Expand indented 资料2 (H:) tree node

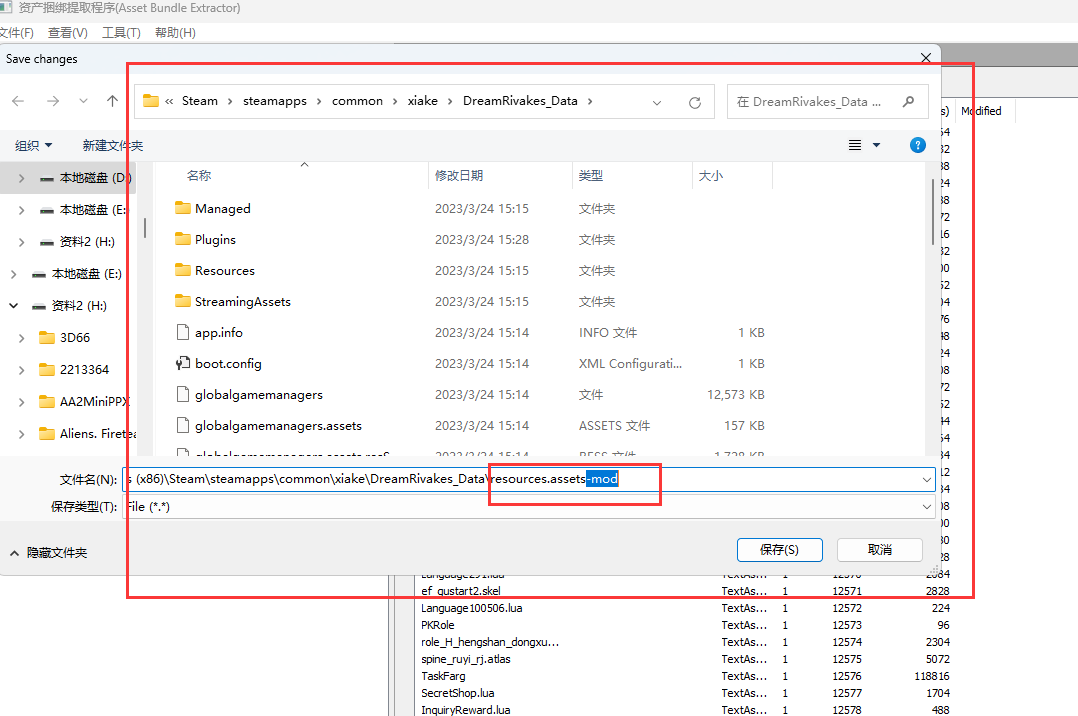coord(21,242)
